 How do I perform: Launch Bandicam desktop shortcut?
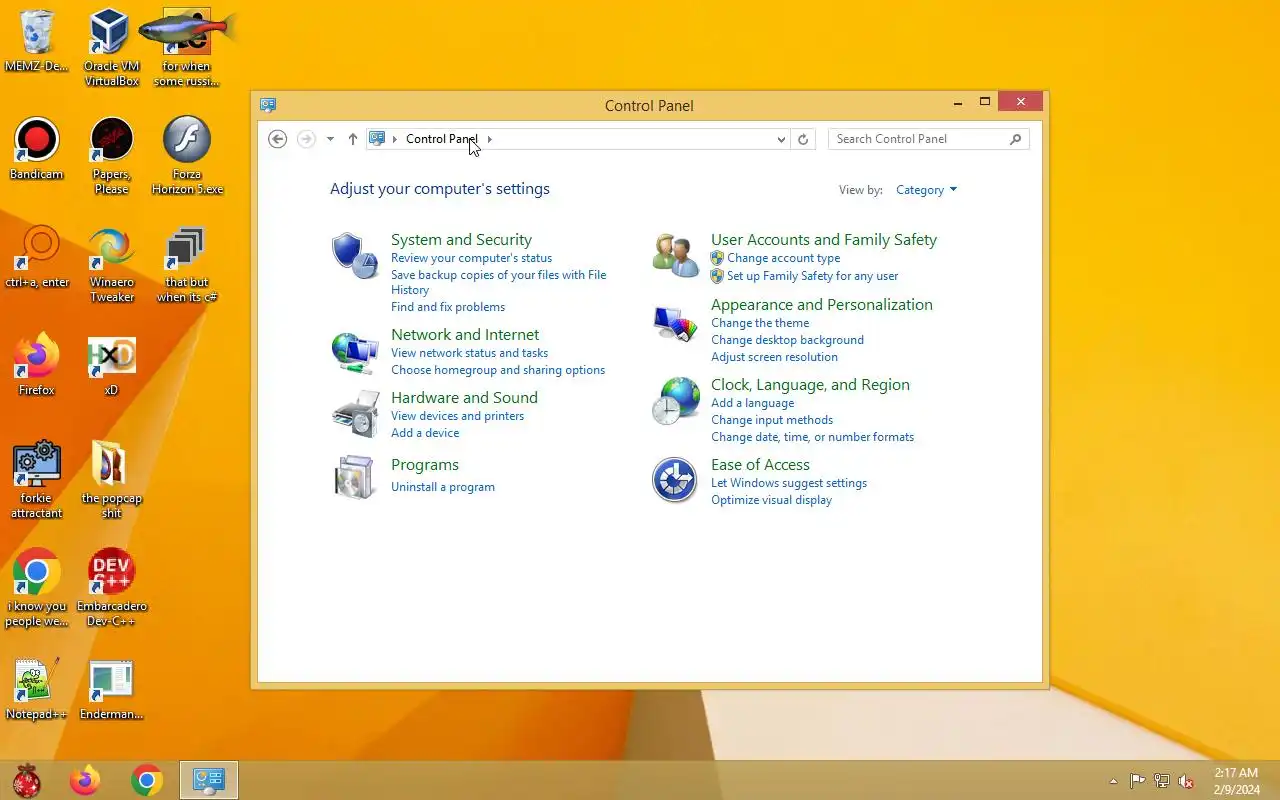37,150
